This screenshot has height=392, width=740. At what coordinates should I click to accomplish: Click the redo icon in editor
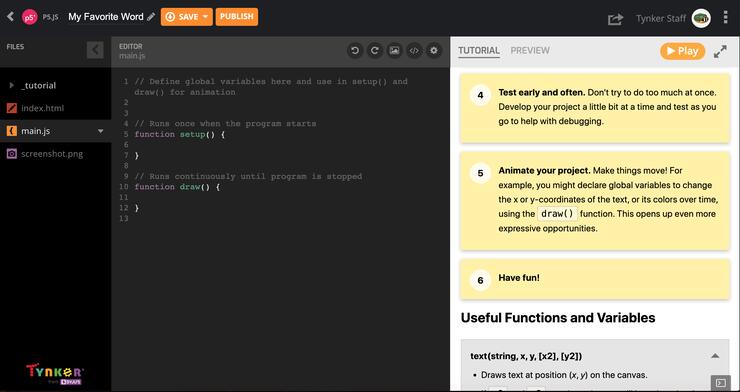(x=375, y=50)
